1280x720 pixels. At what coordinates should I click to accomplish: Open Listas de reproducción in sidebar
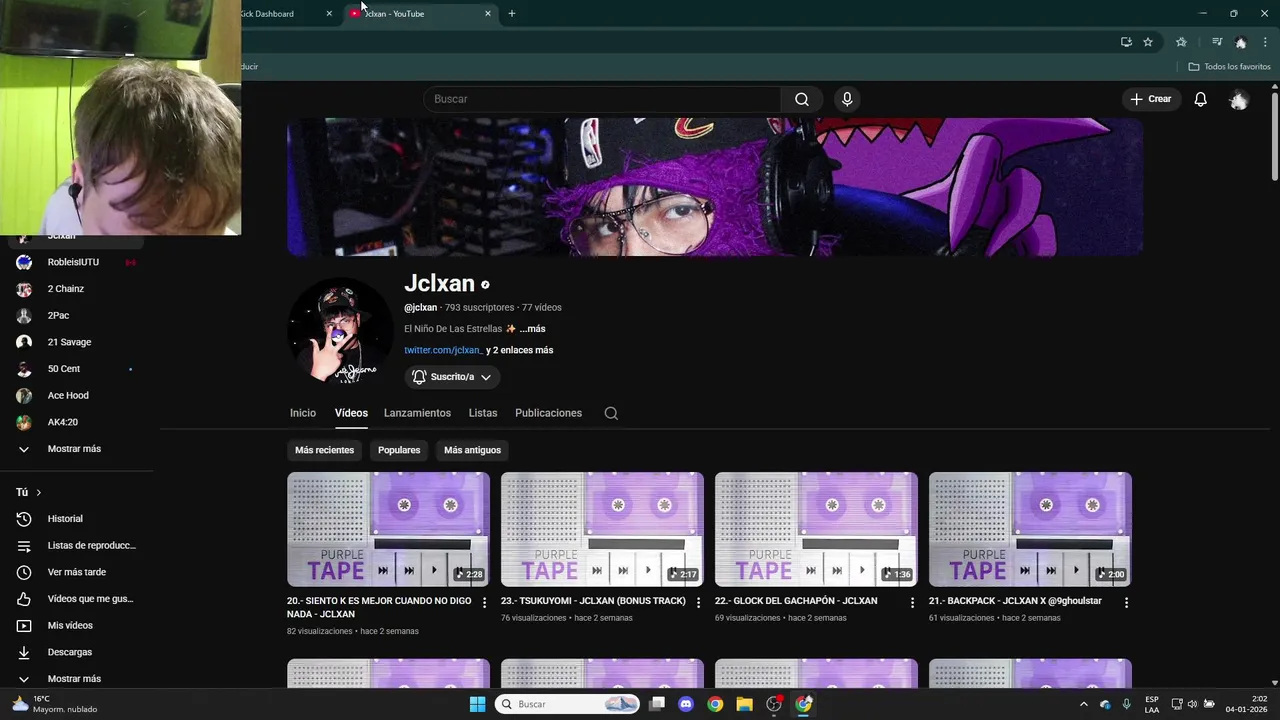click(76, 545)
